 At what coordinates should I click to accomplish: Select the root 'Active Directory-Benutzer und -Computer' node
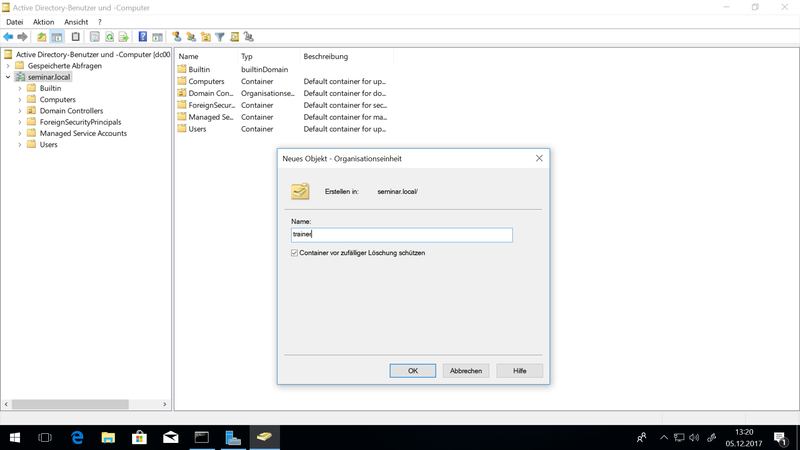[x=93, y=55]
